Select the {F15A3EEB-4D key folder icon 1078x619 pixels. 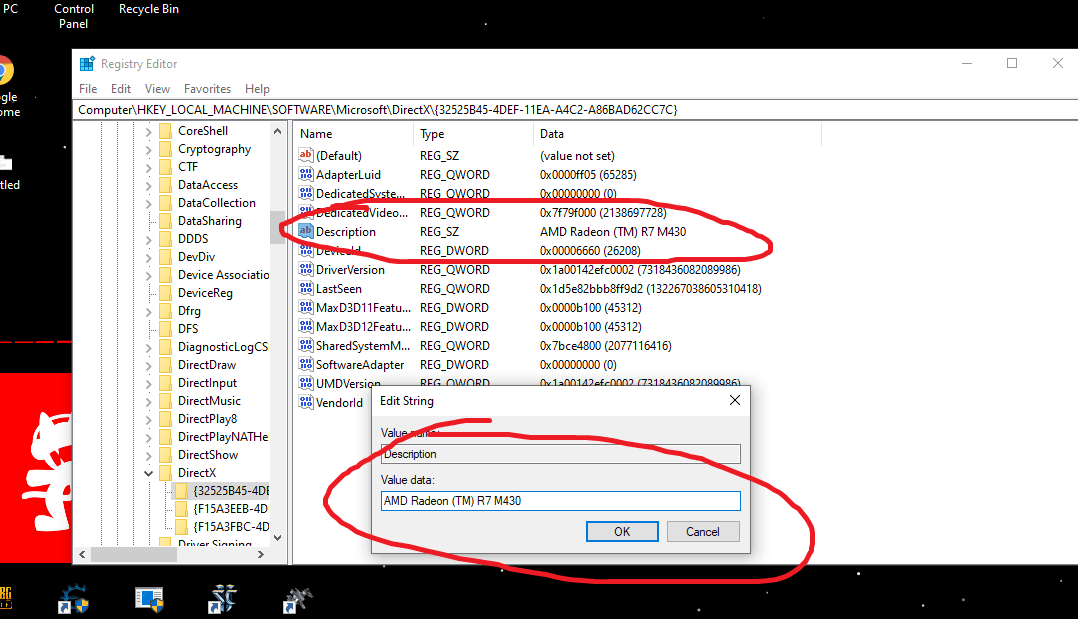(182, 509)
